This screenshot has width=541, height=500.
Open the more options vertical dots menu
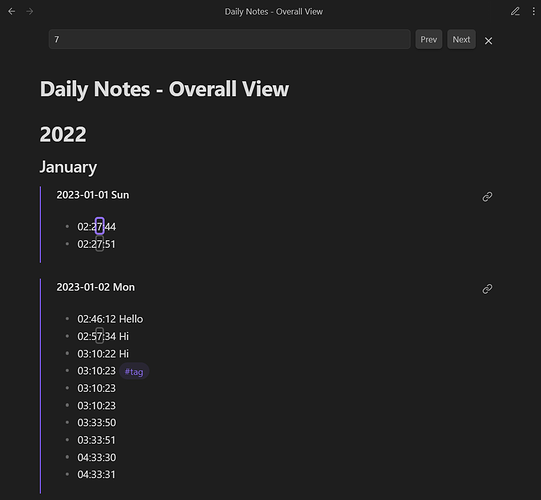tap(533, 12)
